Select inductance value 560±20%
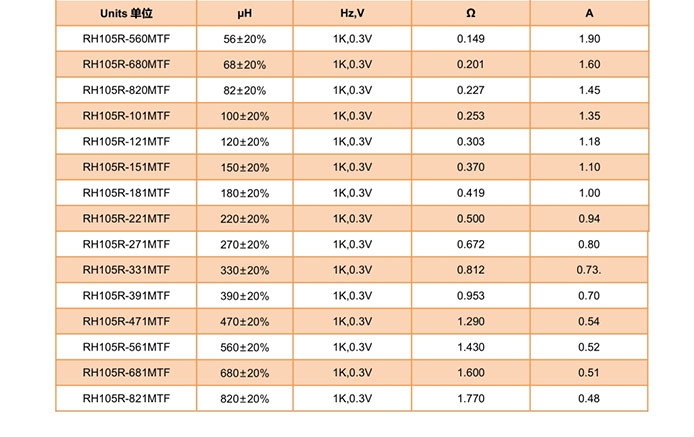 click(x=244, y=347)
